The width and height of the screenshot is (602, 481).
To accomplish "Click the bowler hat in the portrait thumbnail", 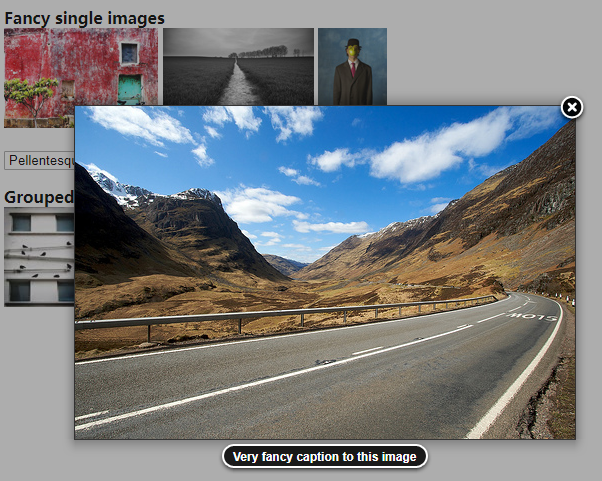I will (x=352, y=42).
